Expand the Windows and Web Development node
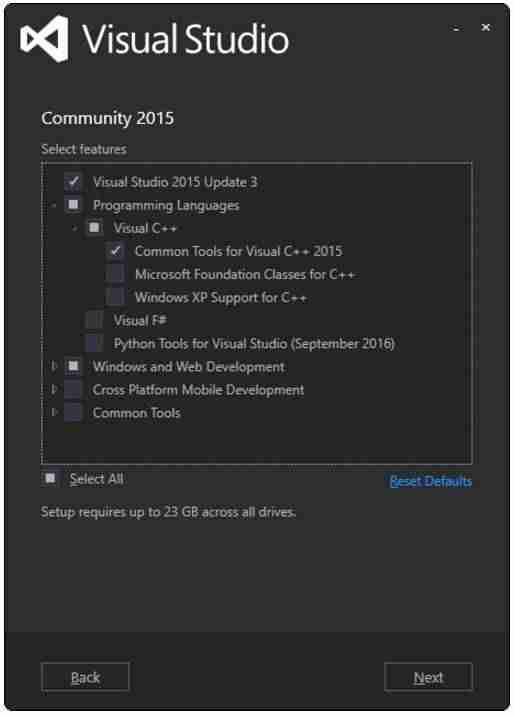This screenshot has width=515, height=716. (54, 366)
